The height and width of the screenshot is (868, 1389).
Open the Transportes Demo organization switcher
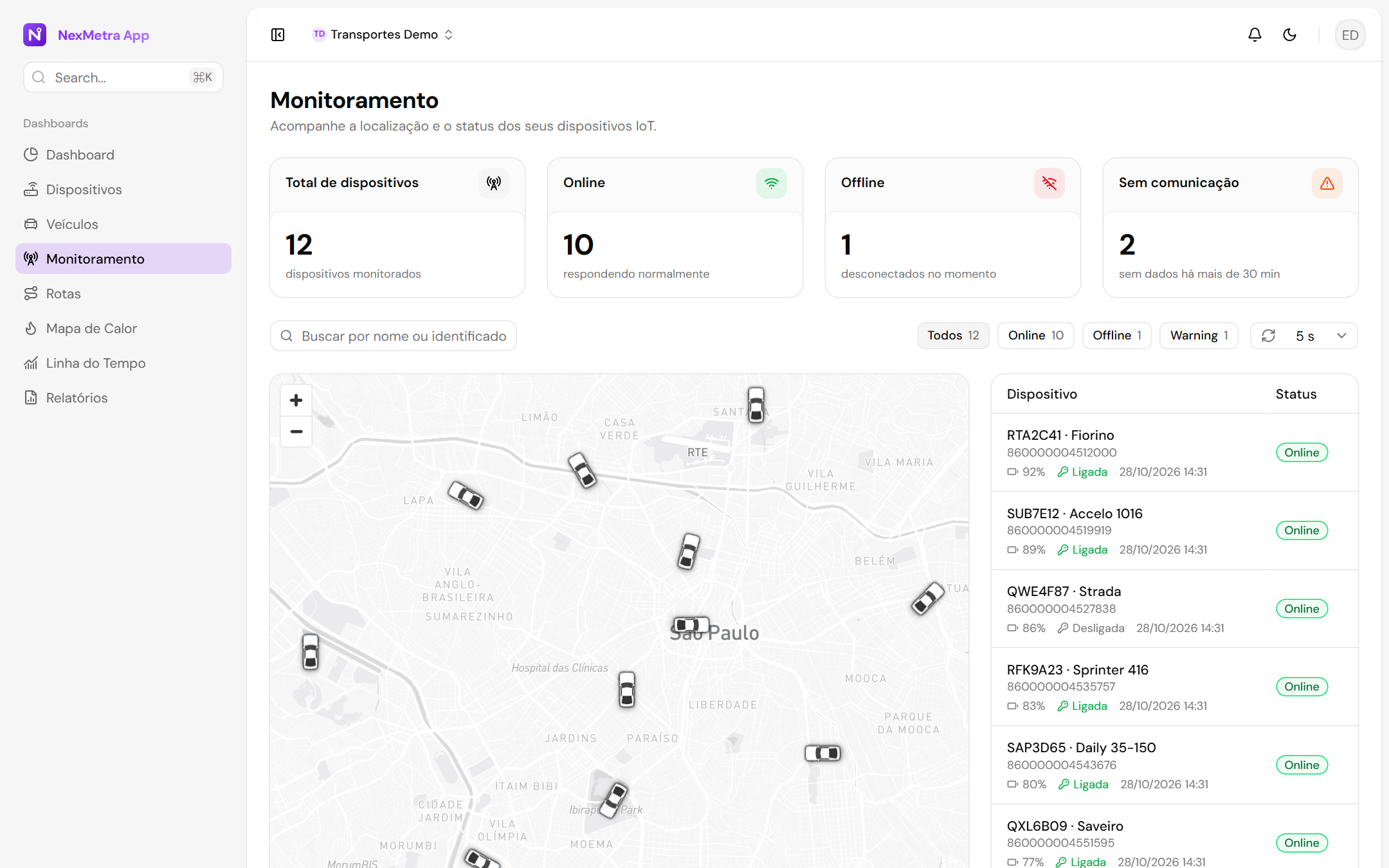tap(383, 35)
